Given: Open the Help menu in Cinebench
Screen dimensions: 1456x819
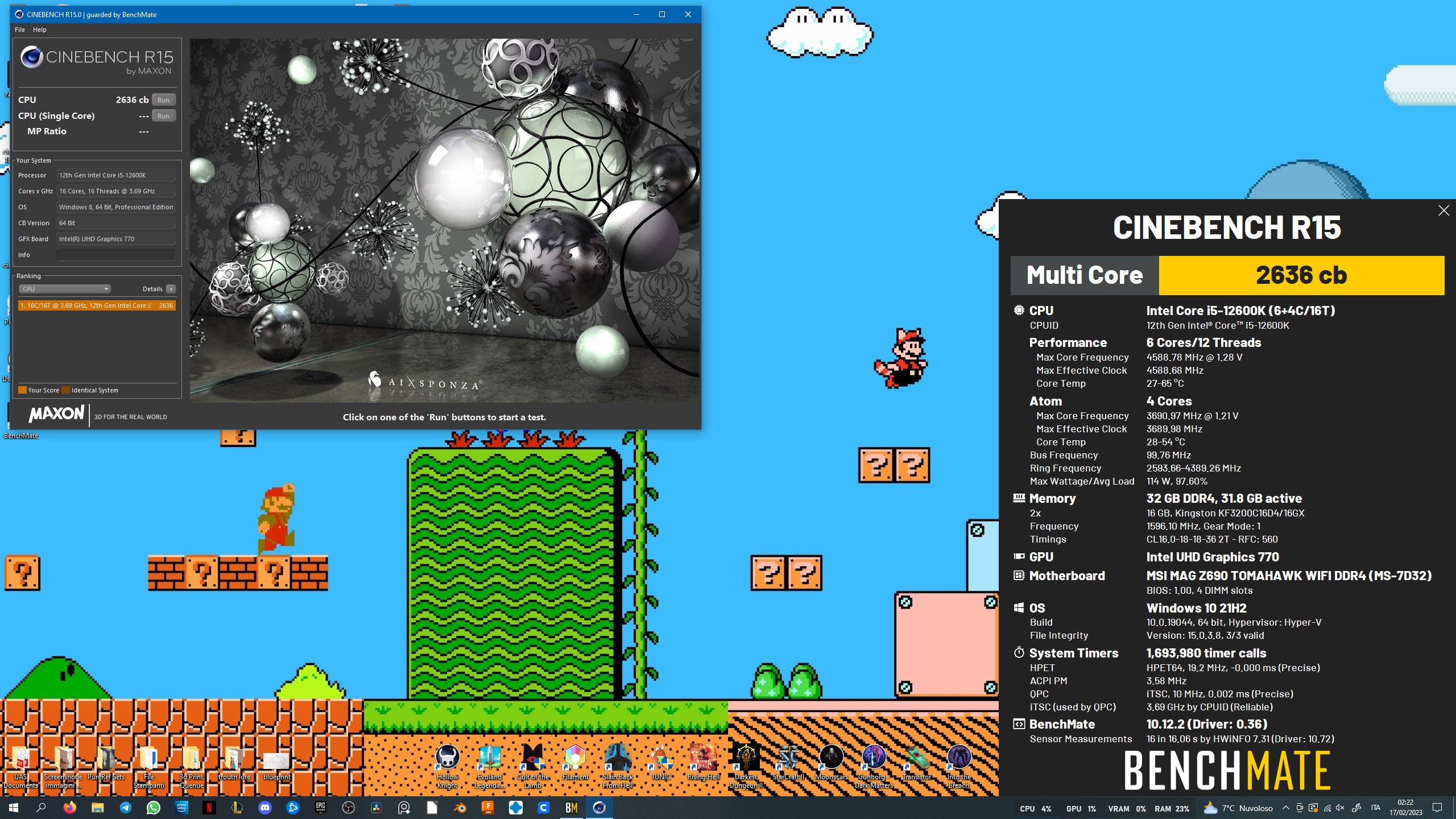Looking at the screenshot, I should click(40, 30).
